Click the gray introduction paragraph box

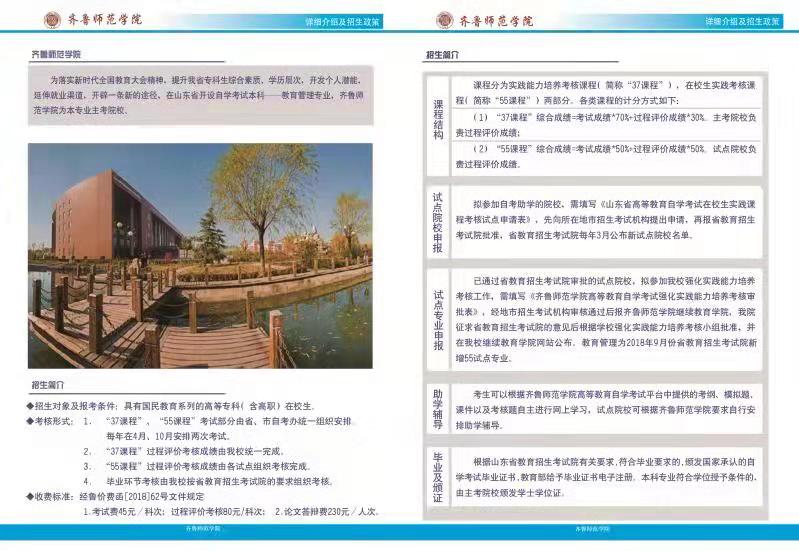[200, 92]
